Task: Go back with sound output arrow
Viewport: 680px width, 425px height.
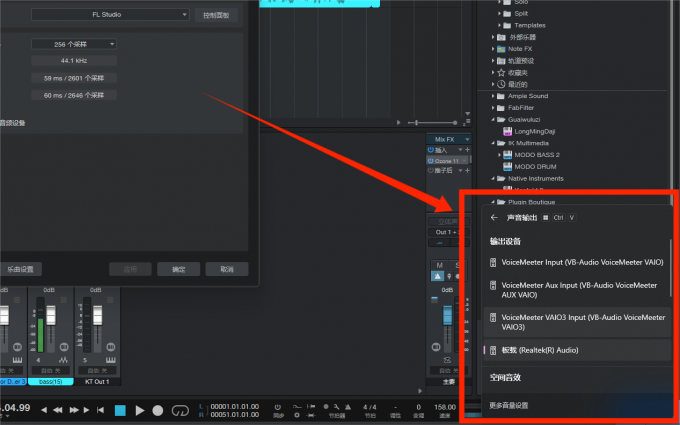Action: [494, 218]
